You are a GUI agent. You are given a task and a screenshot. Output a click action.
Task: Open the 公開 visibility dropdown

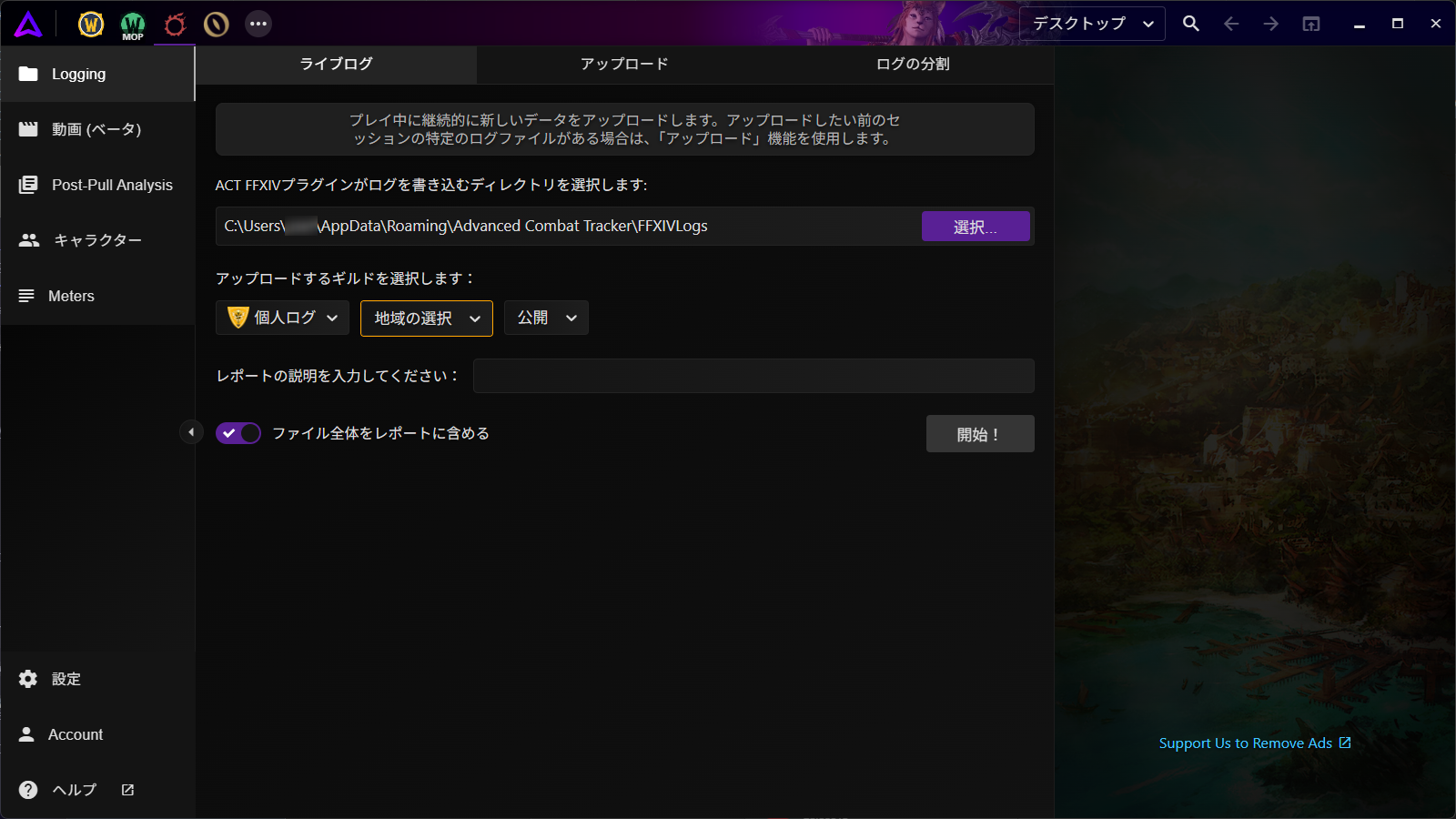tap(546, 318)
